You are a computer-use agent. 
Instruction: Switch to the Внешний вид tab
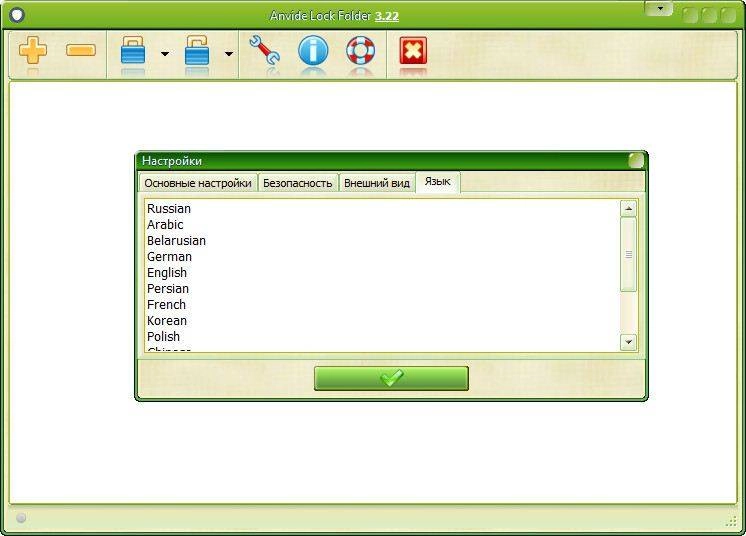377,183
